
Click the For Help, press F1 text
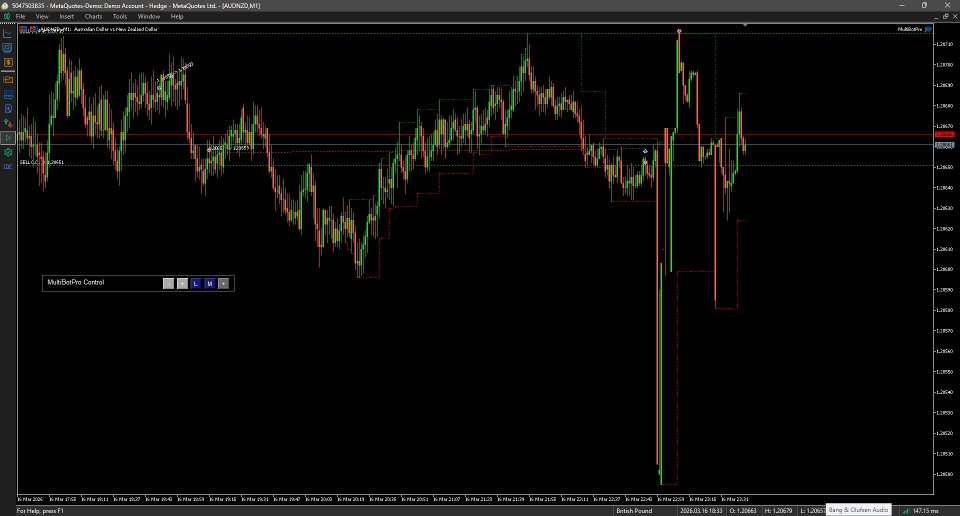[40, 510]
